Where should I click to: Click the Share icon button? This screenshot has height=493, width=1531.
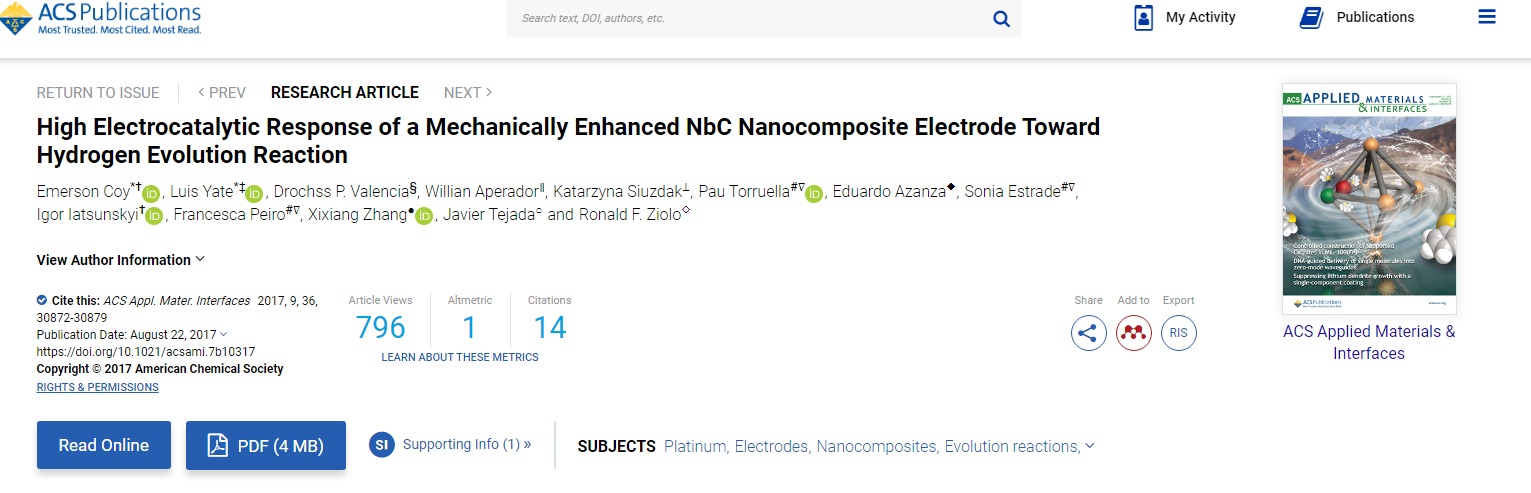(1089, 333)
